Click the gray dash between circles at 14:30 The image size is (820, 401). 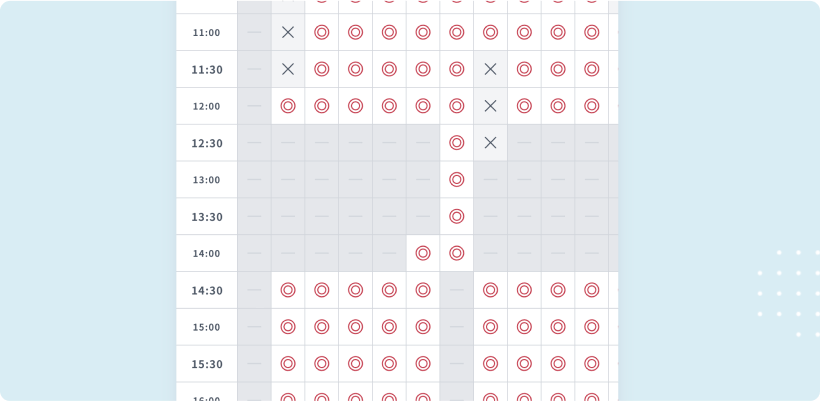(x=457, y=290)
